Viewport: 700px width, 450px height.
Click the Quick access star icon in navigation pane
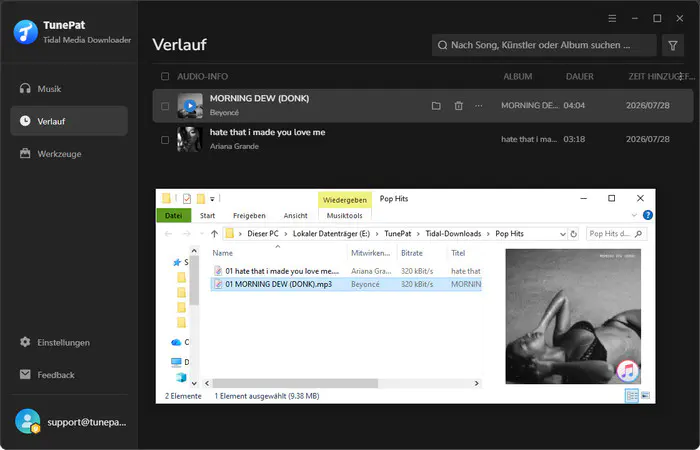(177, 262)
